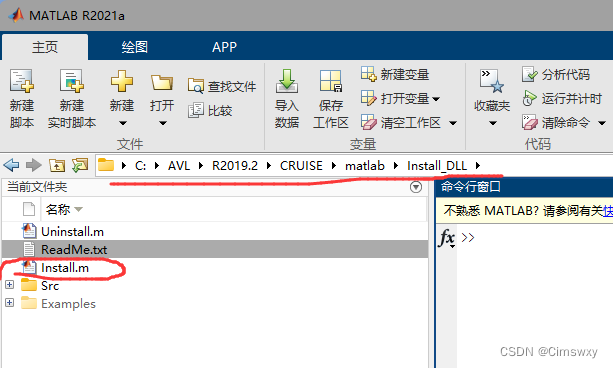Click the New Live Script (新建实时脚本) icon
The width and height of the screenshot is (613, 368).
click(72, 81)
